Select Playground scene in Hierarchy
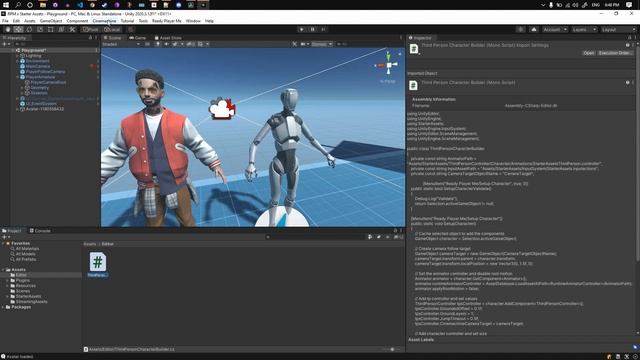Image resolution: width=640 pixels, height=360 pixels. [x=33, y=50]
